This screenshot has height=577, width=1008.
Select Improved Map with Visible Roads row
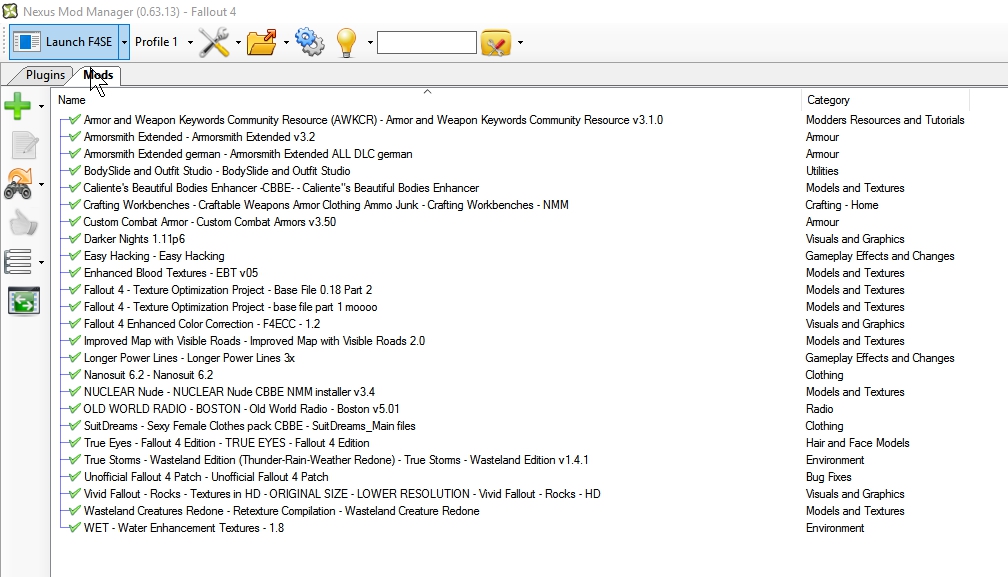254,341
